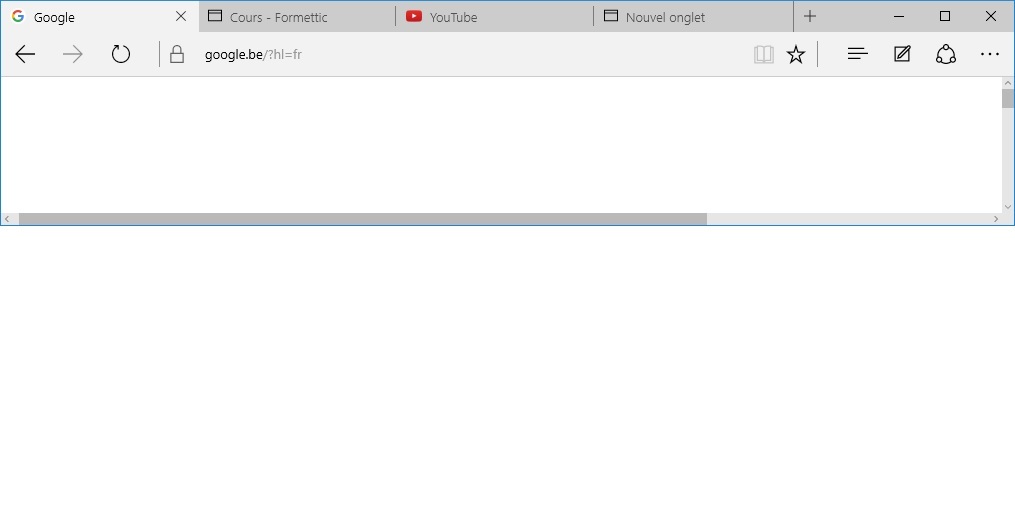Screen dimensions: 1015x518
Task: Click the vertical scrollbar up arrow
Action: pyautogui.click(x=1008, y=83)
